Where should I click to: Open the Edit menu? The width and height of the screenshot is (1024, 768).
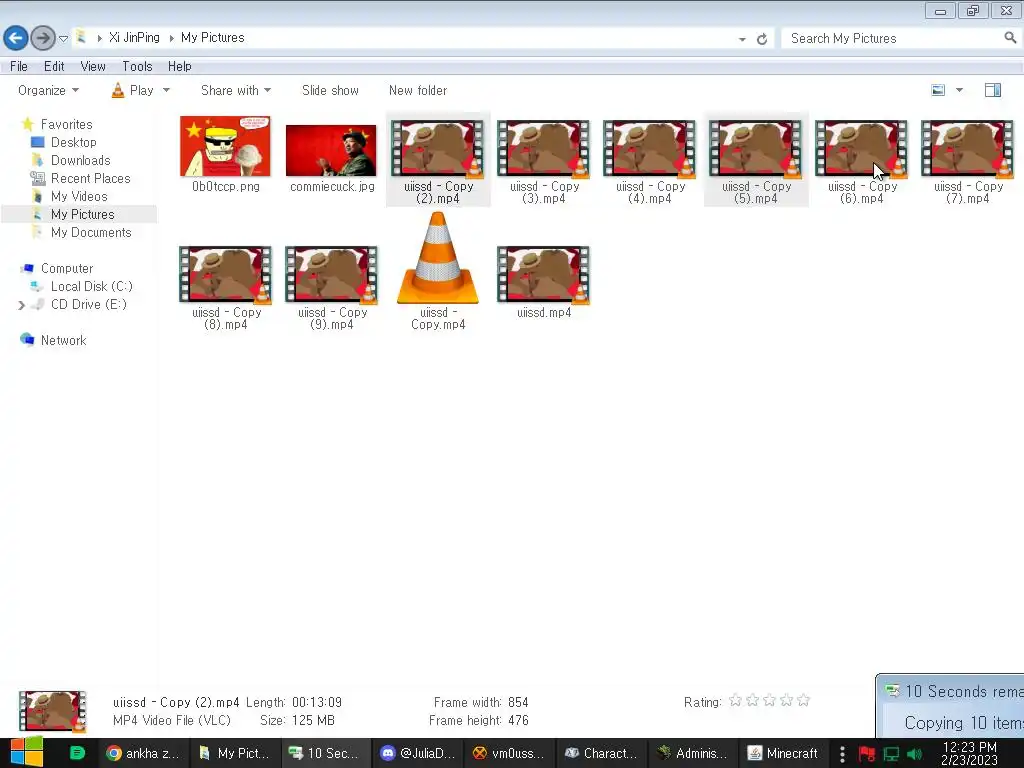pyautogui.click(x=54, y=67)
